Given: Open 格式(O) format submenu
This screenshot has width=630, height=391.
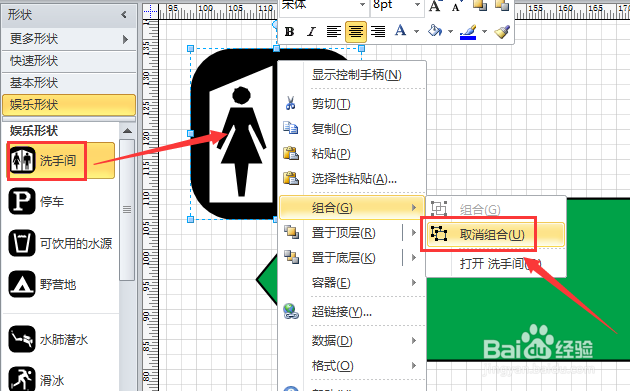Looking at the screenshot, I should [352, 366].
